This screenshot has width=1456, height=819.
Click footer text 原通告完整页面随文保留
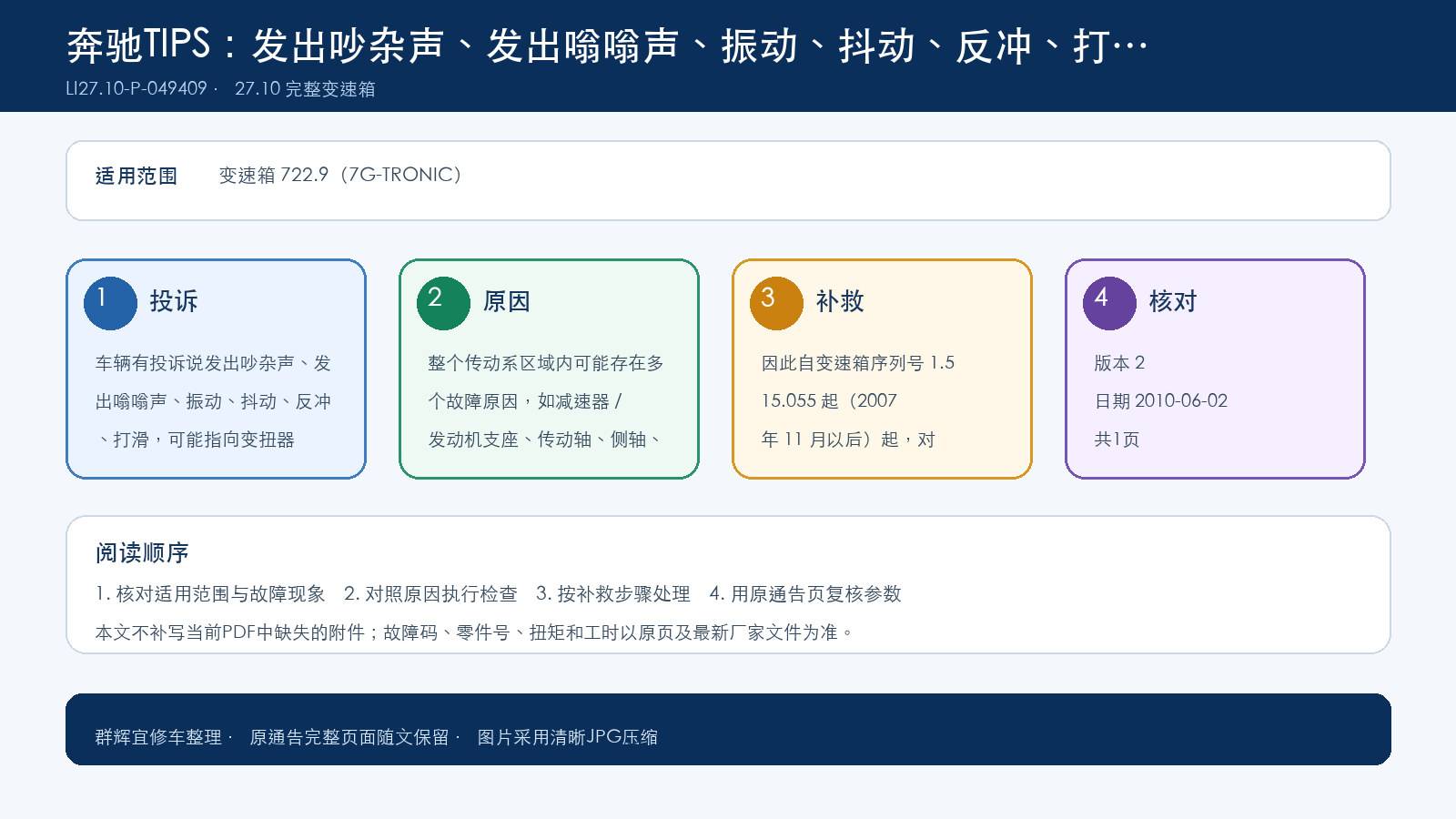[x=349, y=737]
